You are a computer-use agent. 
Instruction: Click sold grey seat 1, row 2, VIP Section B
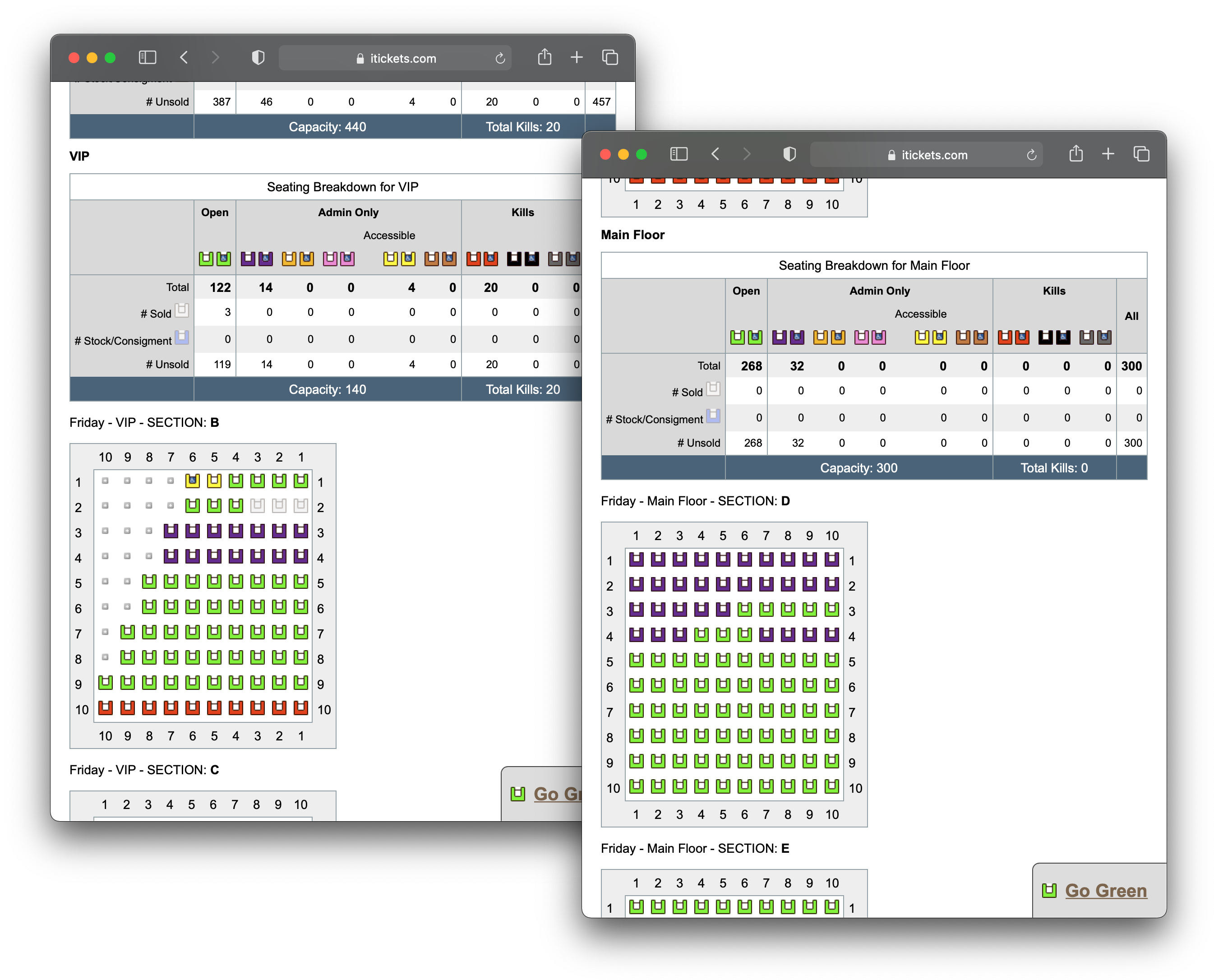point(301,506)
